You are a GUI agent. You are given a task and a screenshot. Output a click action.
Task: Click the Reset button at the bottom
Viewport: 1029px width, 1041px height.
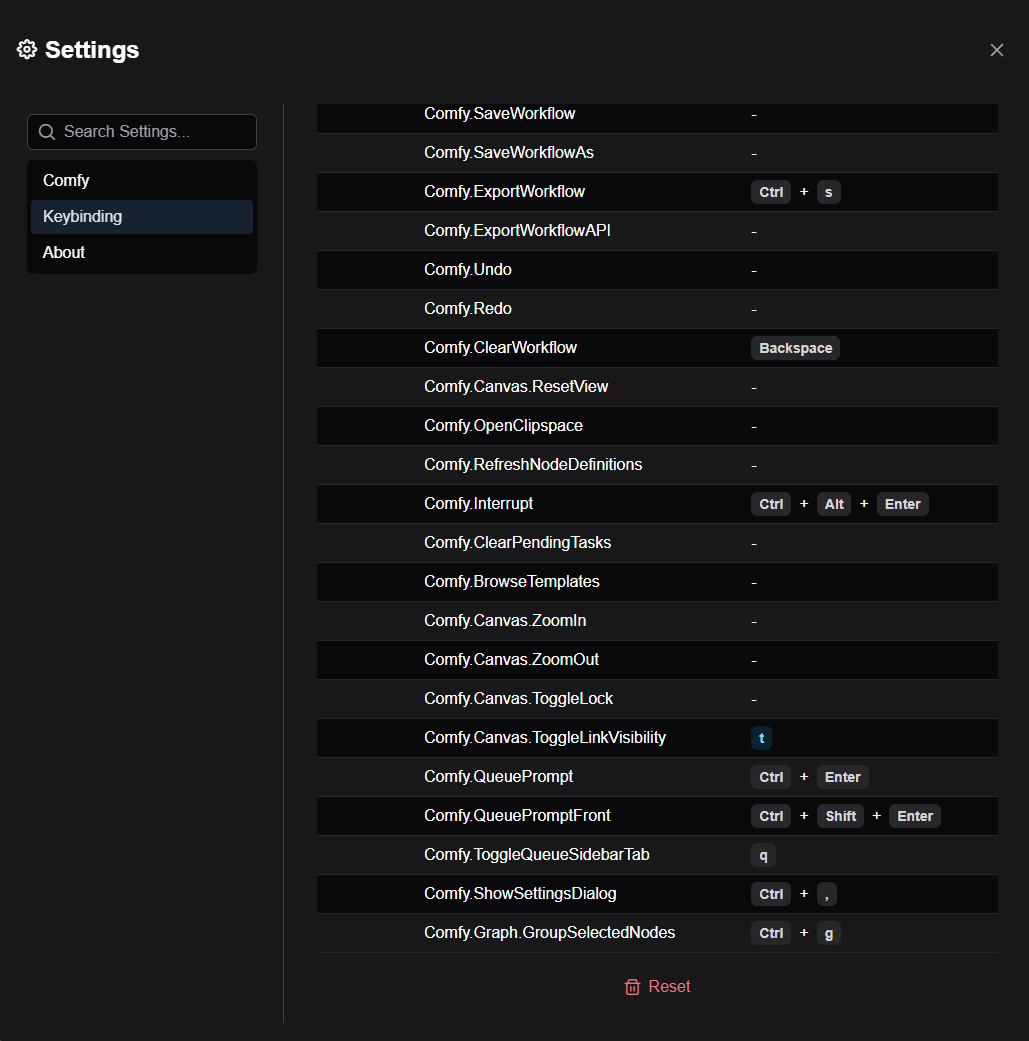[669, 986]
